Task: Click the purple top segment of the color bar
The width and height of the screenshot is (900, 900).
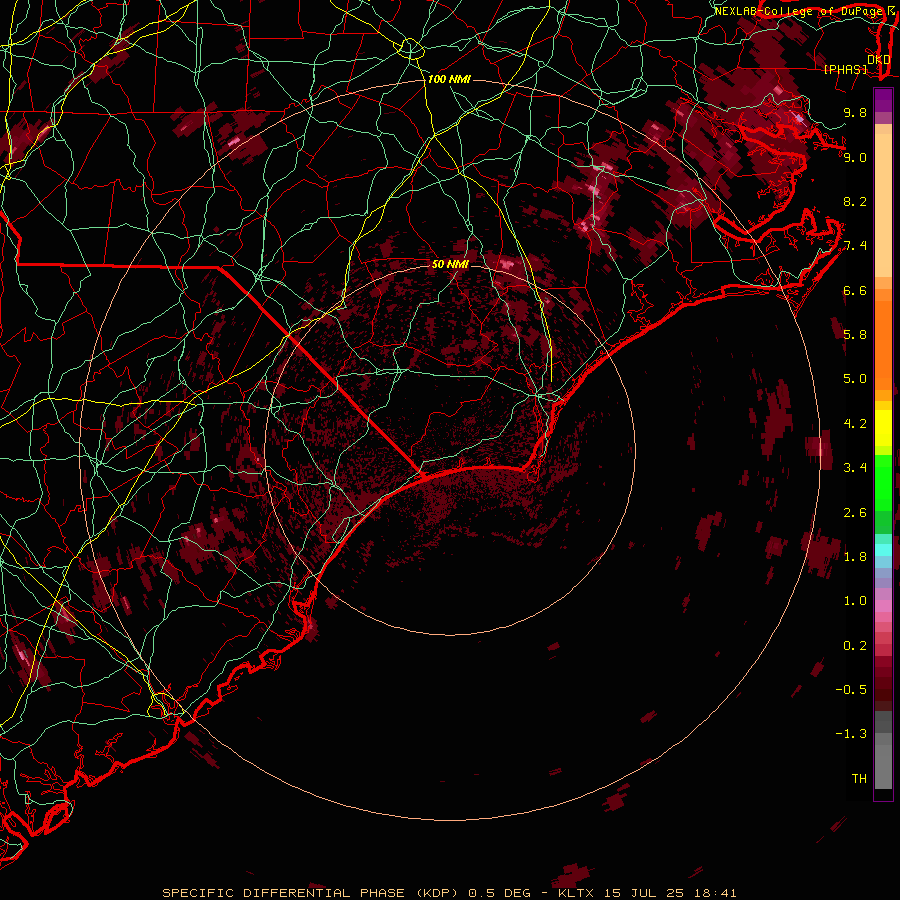Action: click(883, 100)
